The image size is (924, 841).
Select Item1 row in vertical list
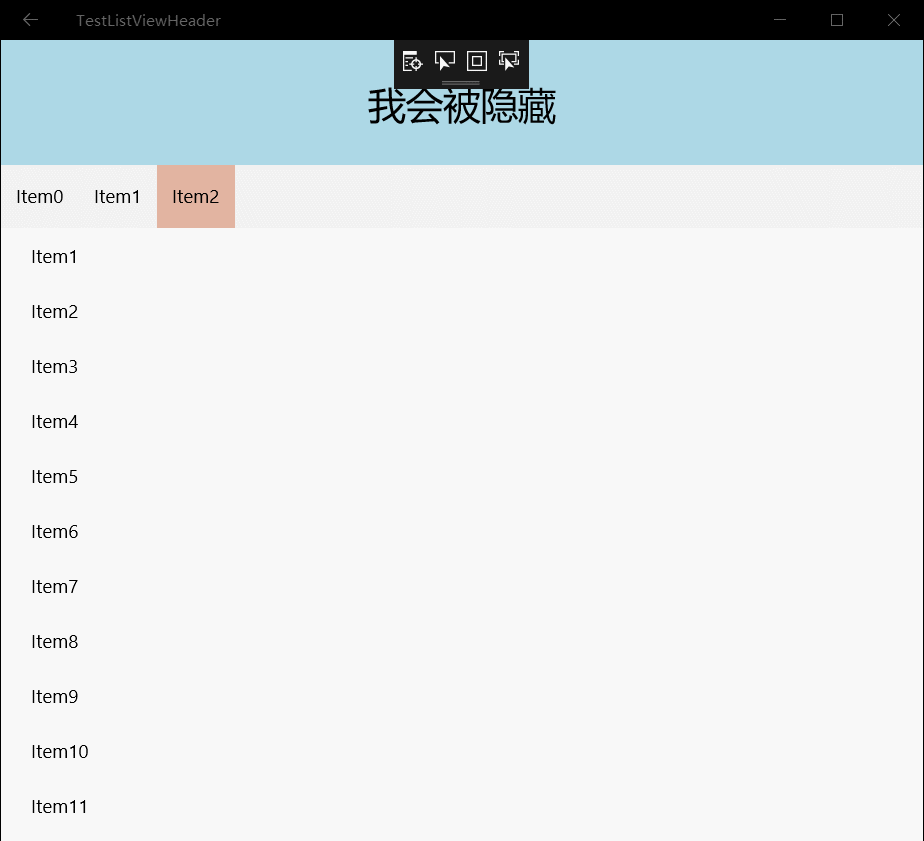click(462, 257)
